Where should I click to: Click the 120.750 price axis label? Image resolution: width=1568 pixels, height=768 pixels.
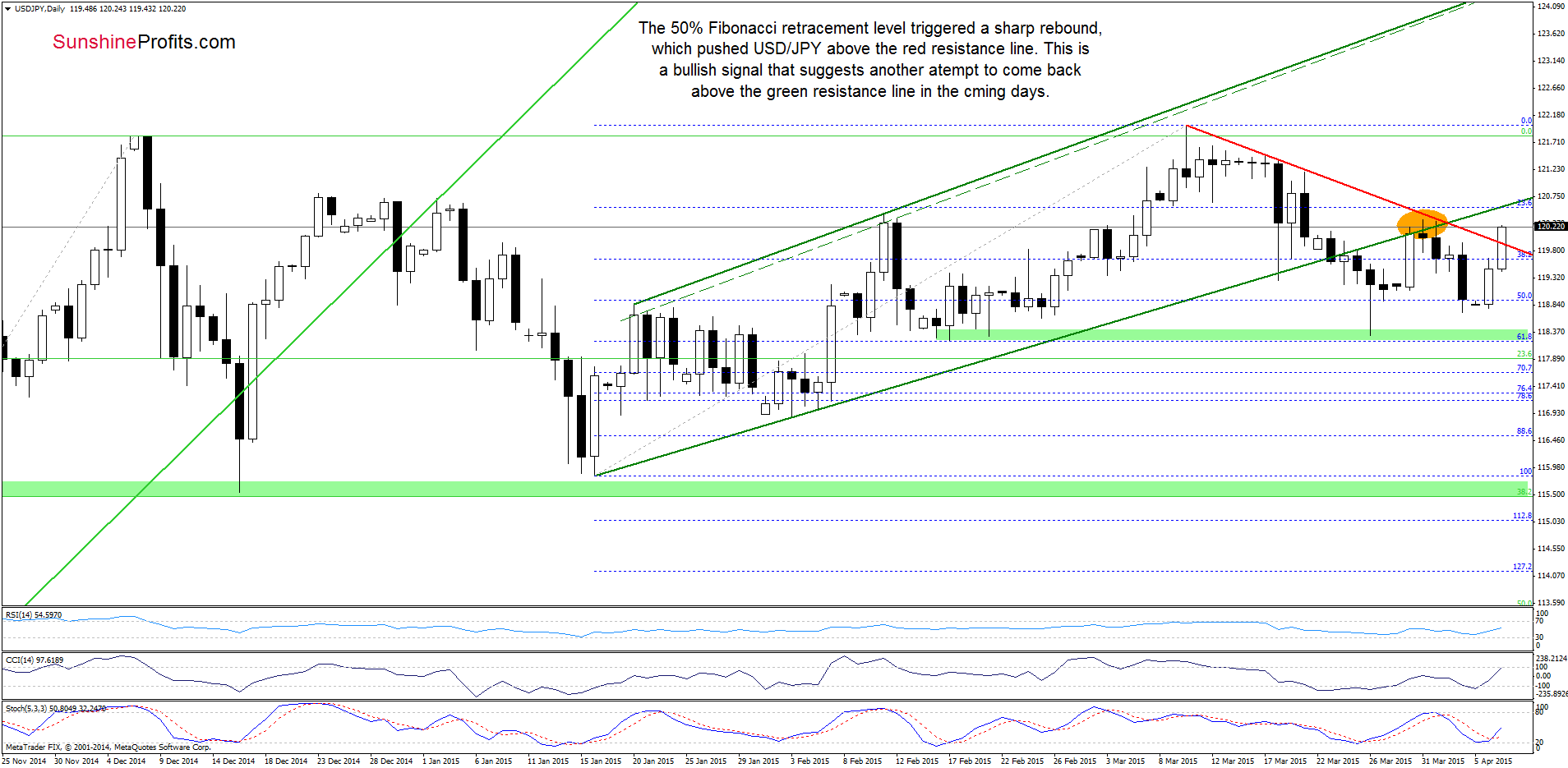pos(1551,196)
